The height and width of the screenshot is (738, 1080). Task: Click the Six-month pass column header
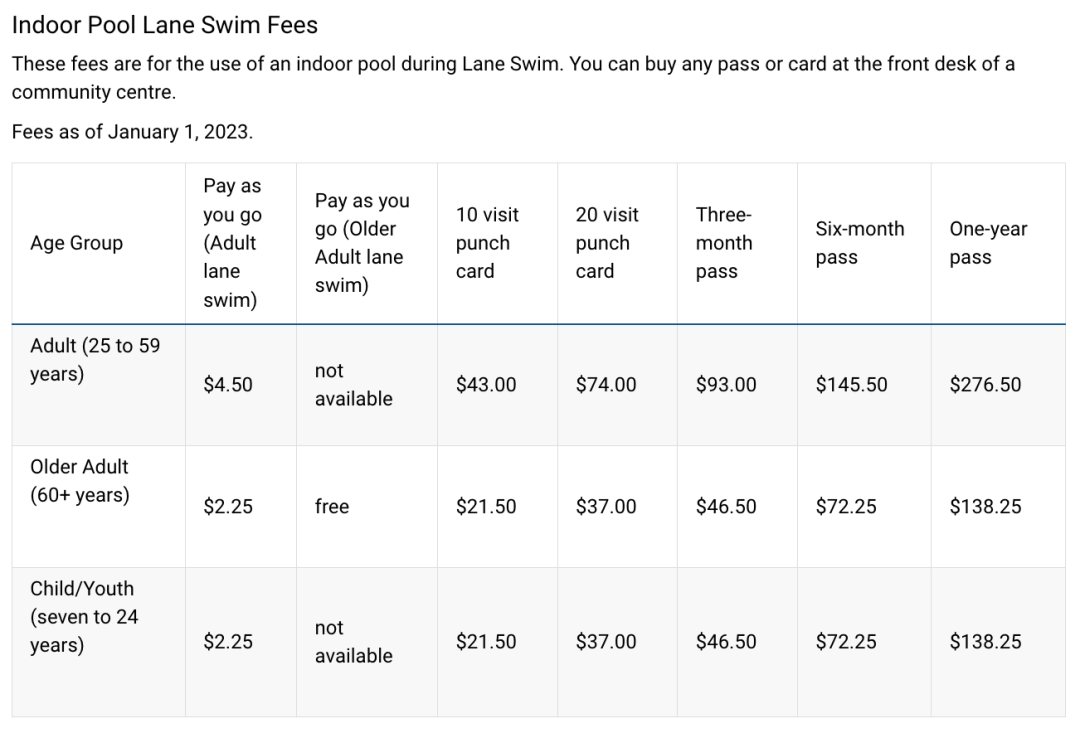(x=859, y=243)
